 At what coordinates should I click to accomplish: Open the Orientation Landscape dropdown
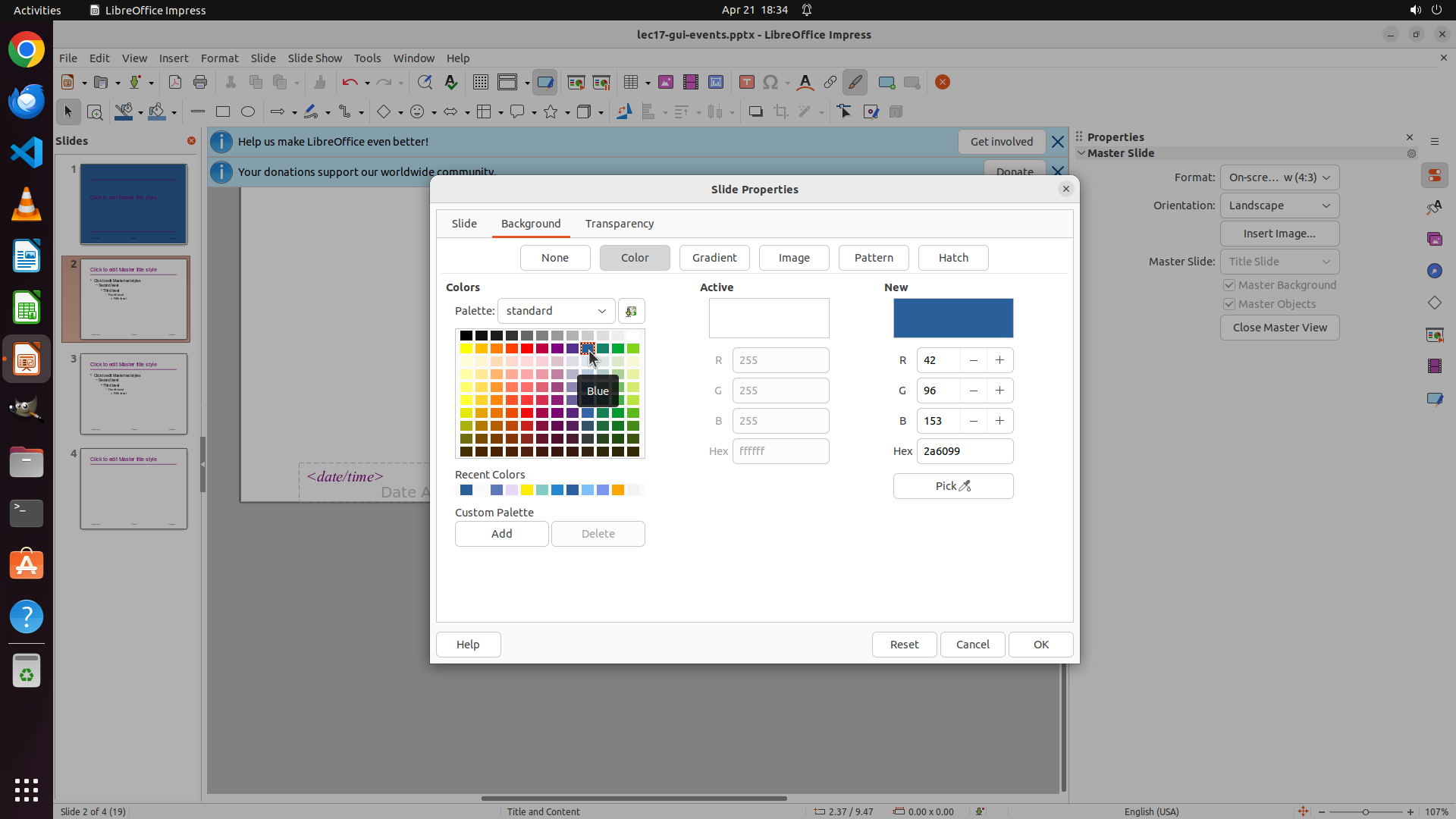coord(1279,206)
